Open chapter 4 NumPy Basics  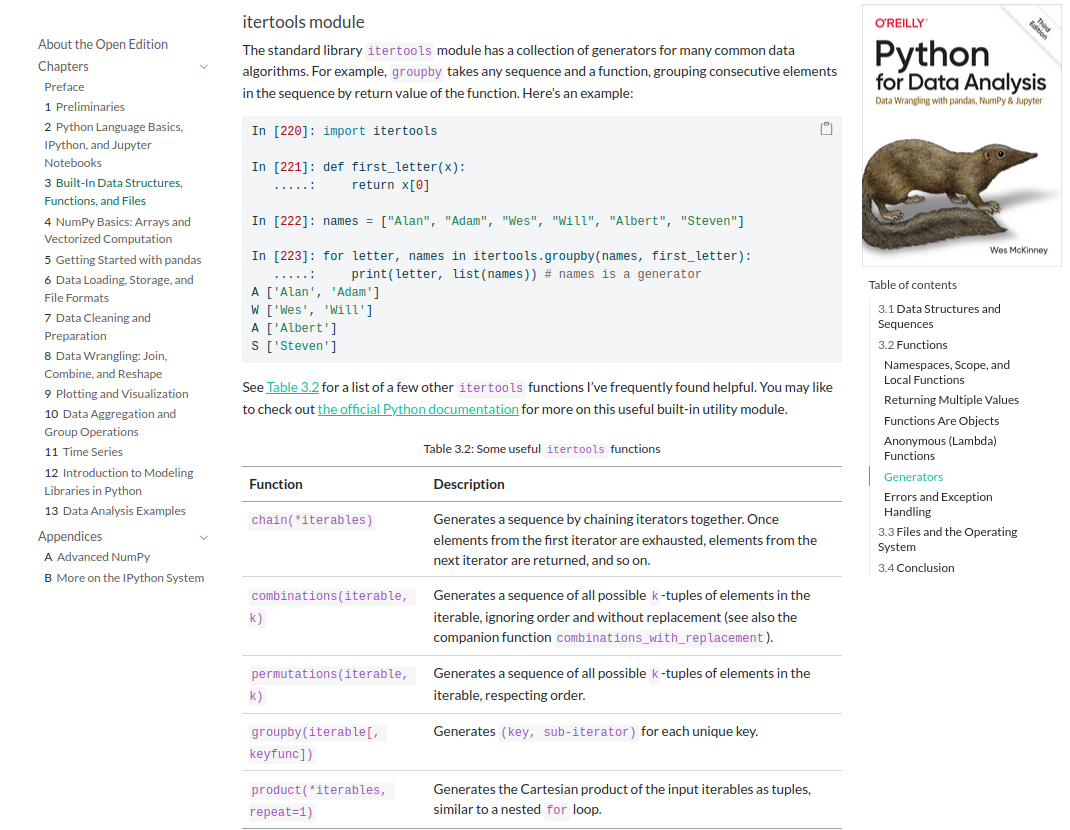coord(117,230)
